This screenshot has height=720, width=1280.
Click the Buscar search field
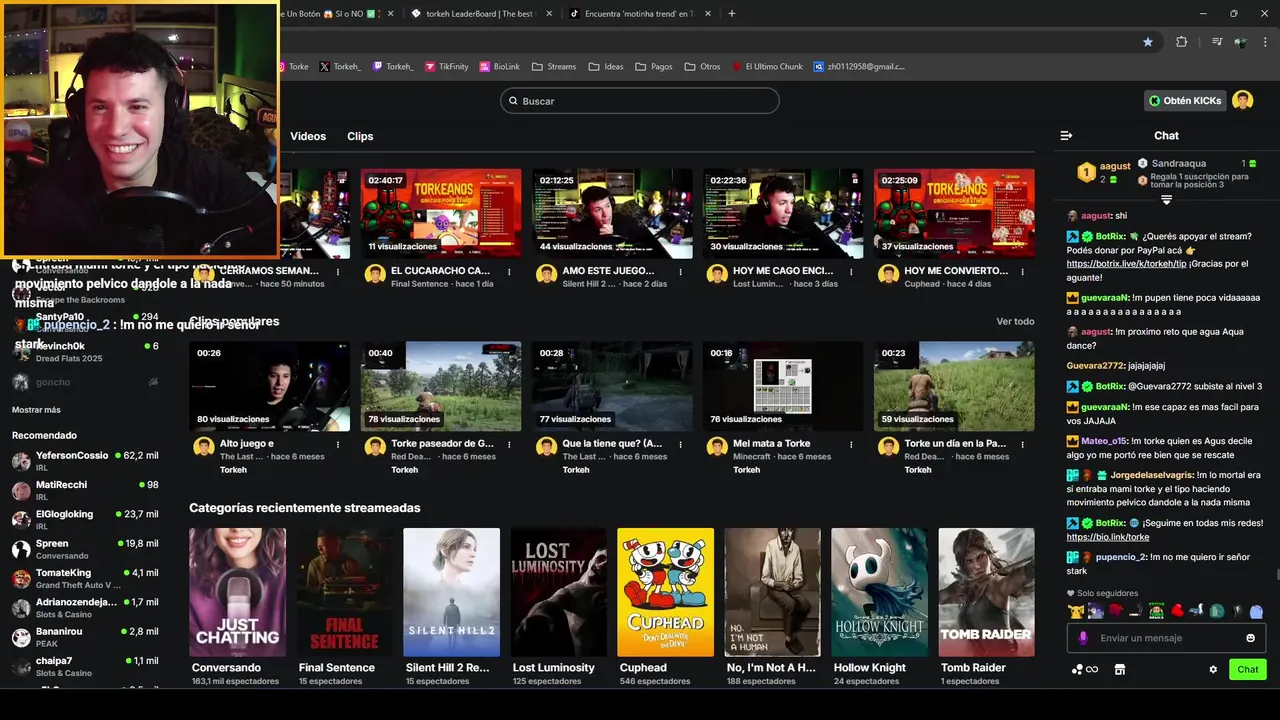[640, 101]
